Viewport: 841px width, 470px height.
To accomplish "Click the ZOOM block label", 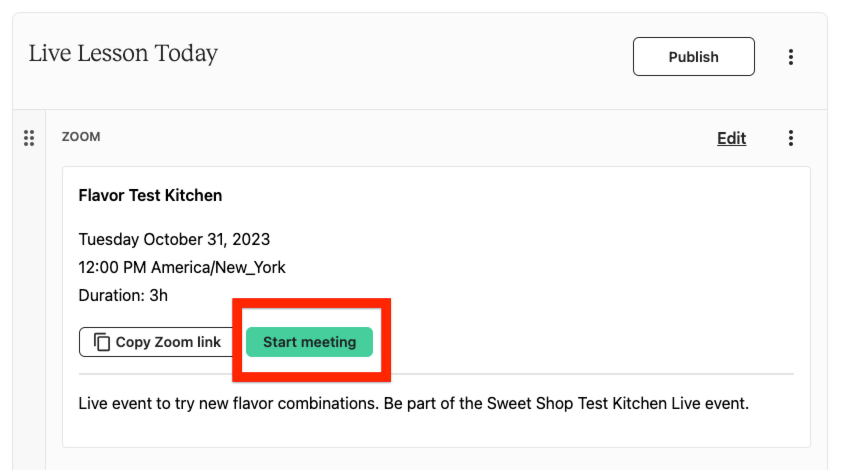I will [81, 137].
